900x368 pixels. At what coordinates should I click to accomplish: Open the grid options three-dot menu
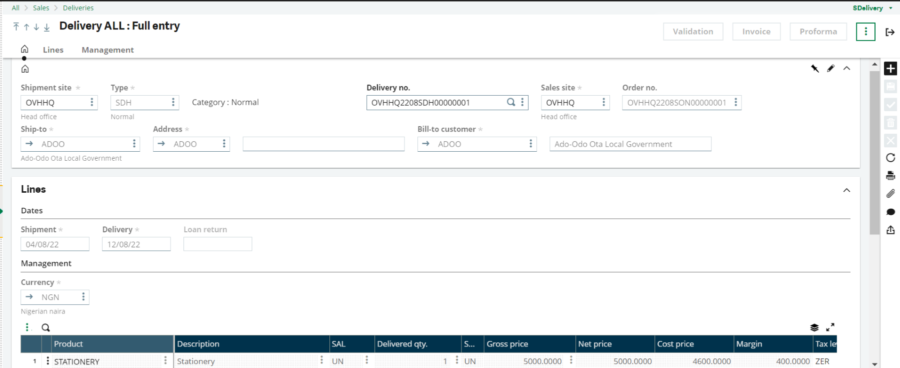pyautogui.click(x=26, y=327)
